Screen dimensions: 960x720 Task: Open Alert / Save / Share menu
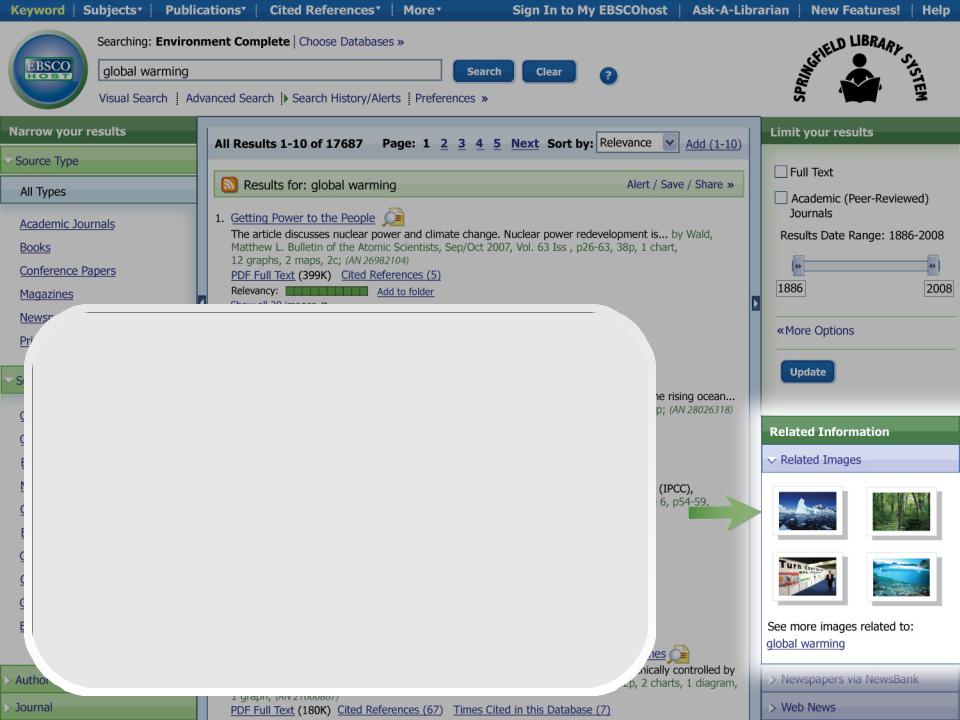(x=680, y=184)
